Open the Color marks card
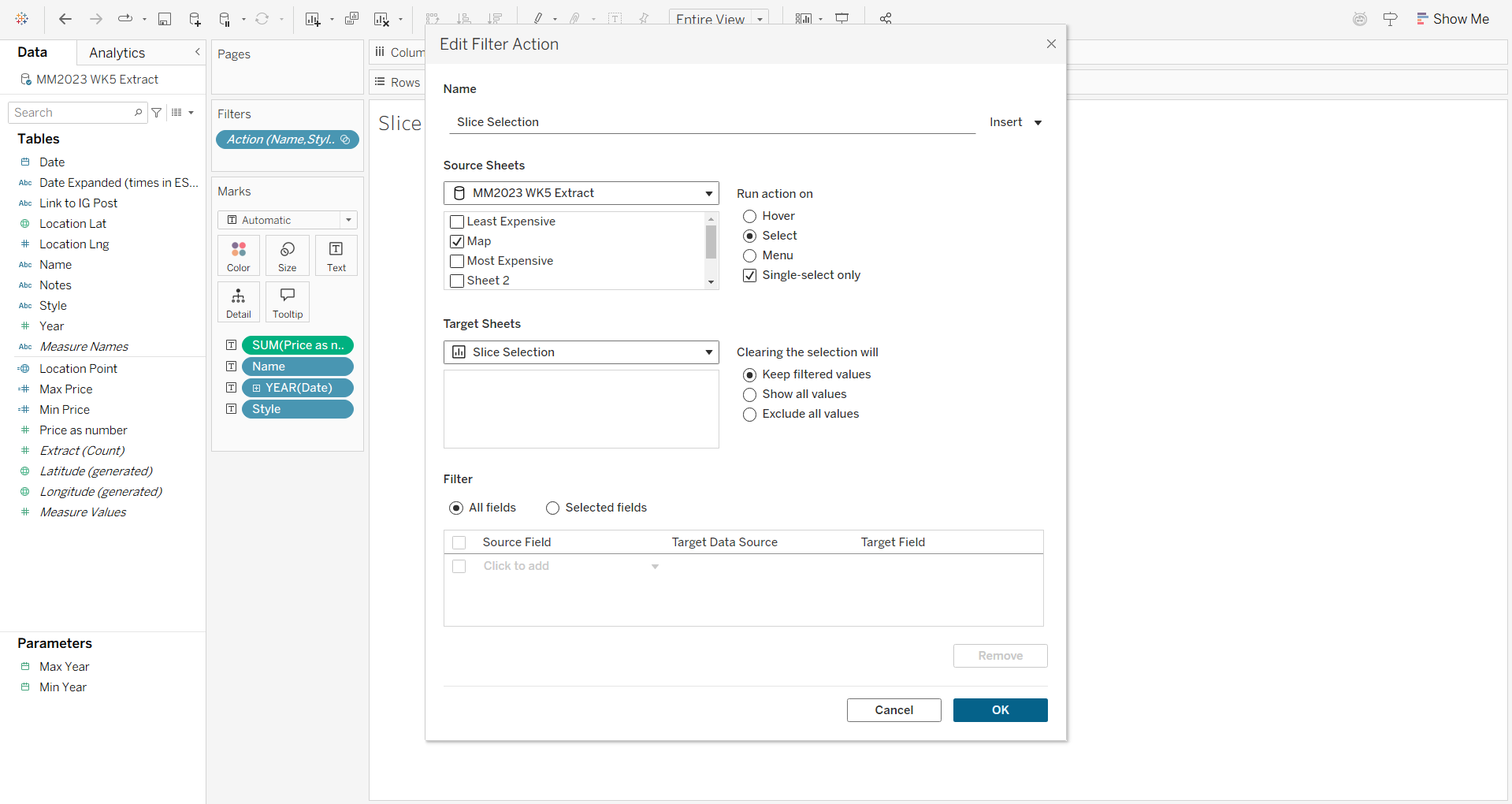The image size is (1512, 804). point(238,255)
